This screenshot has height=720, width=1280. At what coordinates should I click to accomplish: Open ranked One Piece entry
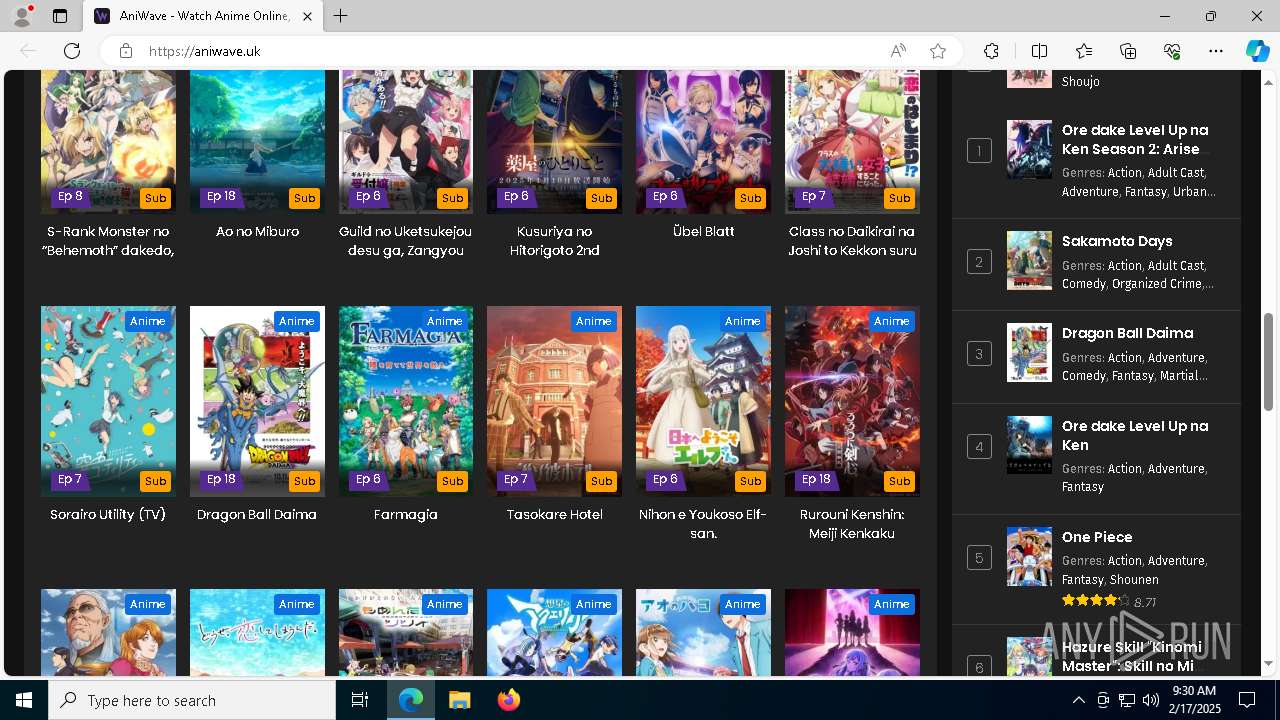click(1097, 537)
